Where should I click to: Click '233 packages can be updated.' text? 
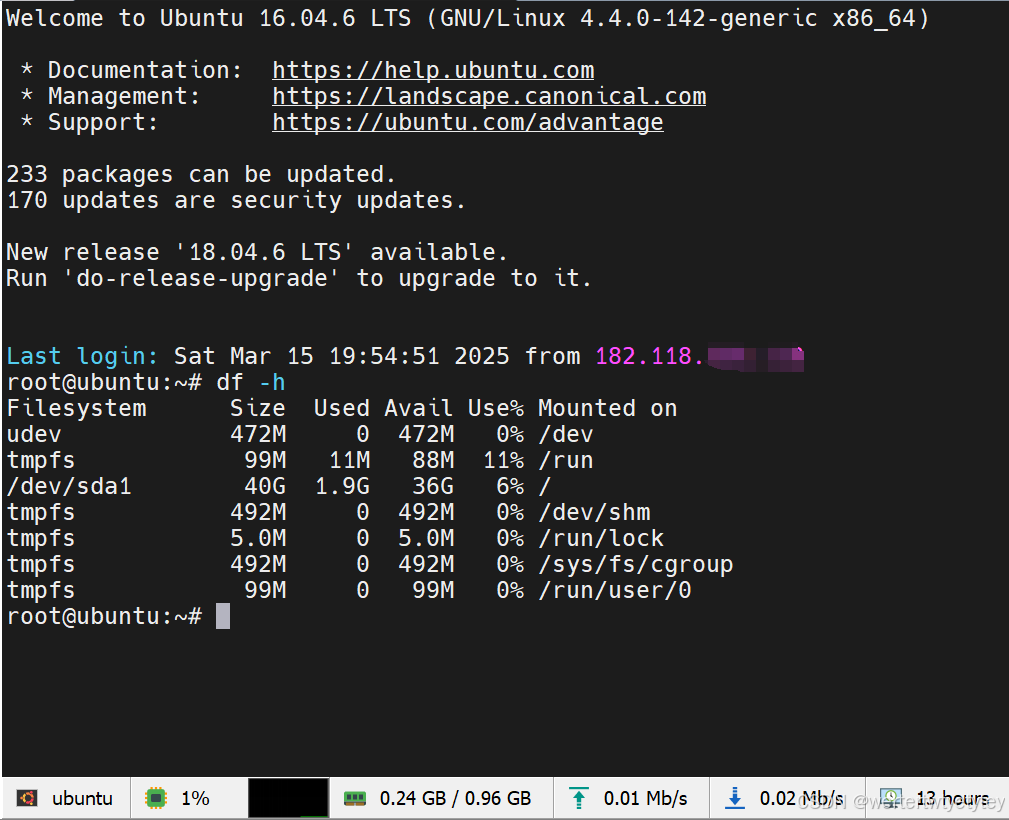[201, 174]
